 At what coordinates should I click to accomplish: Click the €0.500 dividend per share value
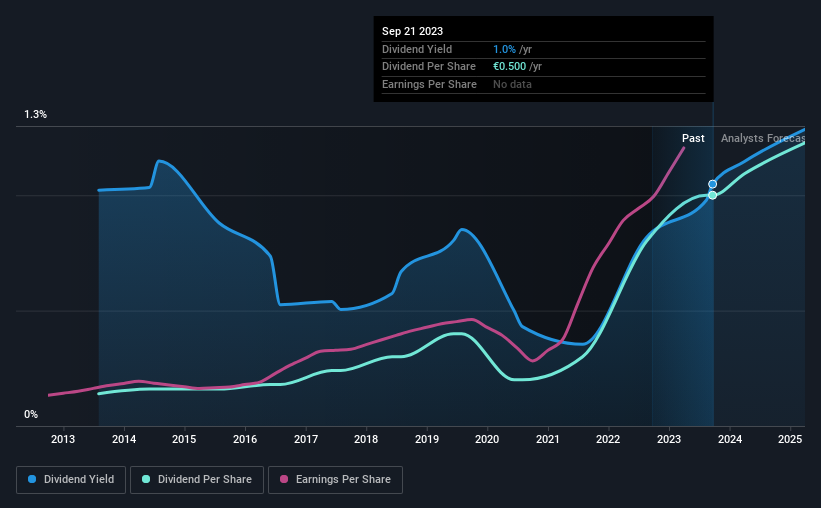pyautogui.click(x=509, y=67)
